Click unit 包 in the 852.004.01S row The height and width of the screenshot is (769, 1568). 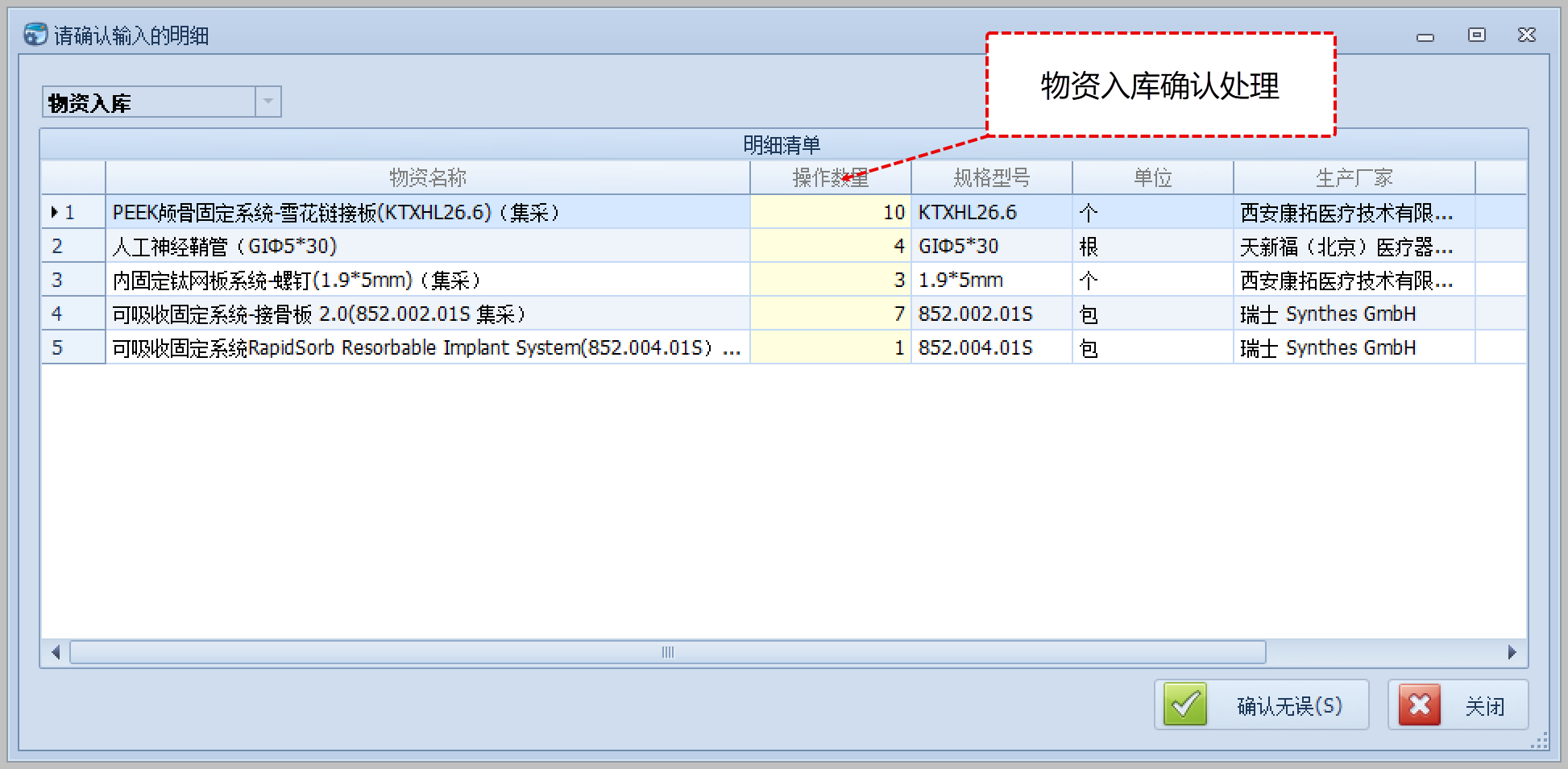pyautogui.click(x=1153, y=347)
